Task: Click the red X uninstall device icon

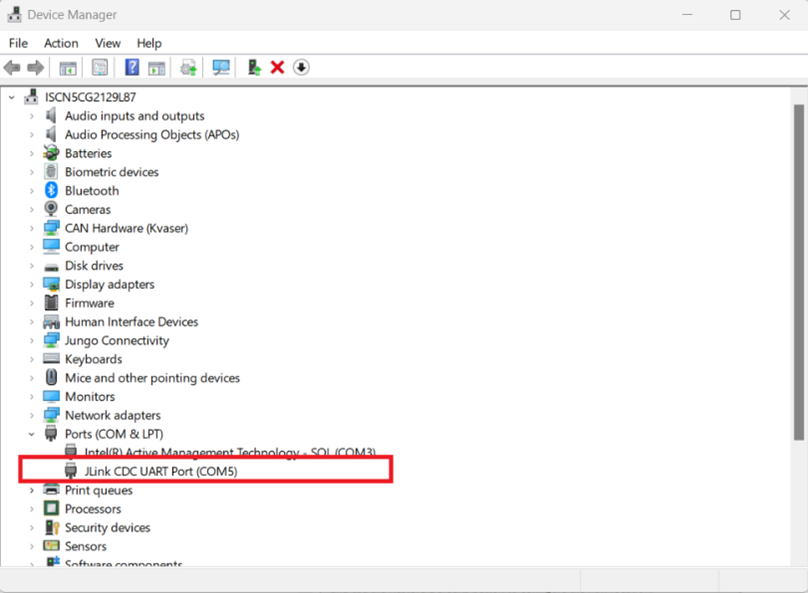Action: 277,68
